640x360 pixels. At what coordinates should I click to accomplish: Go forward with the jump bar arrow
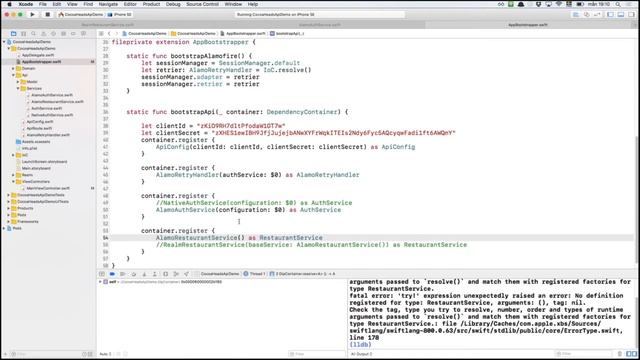(x=116, y=33)
